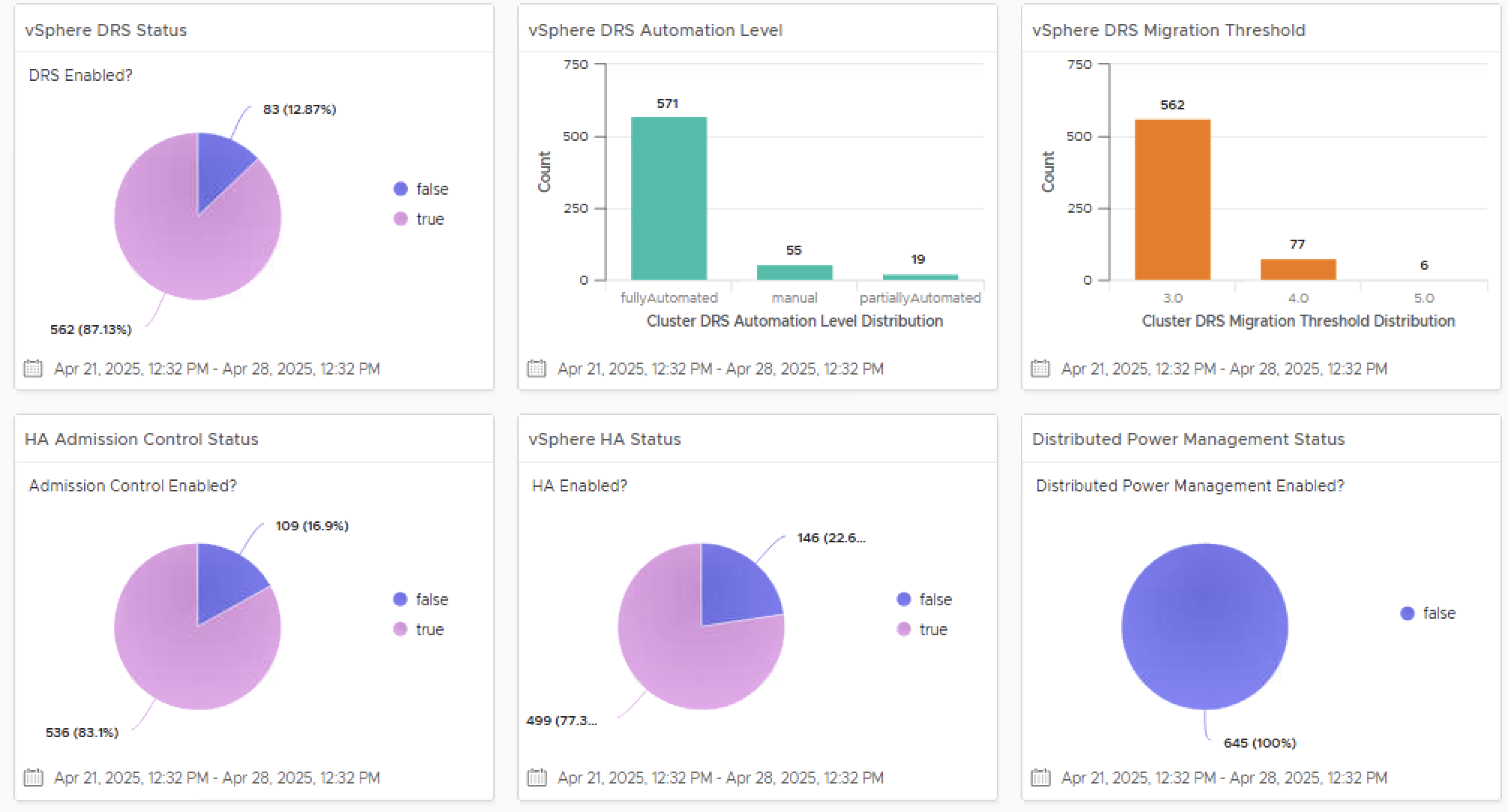The height and width of the screenshot is (812, 1508).
Task: Click the Distributed Power Management pie circle
Action: pyautogui.click(x=1204, y=626)
